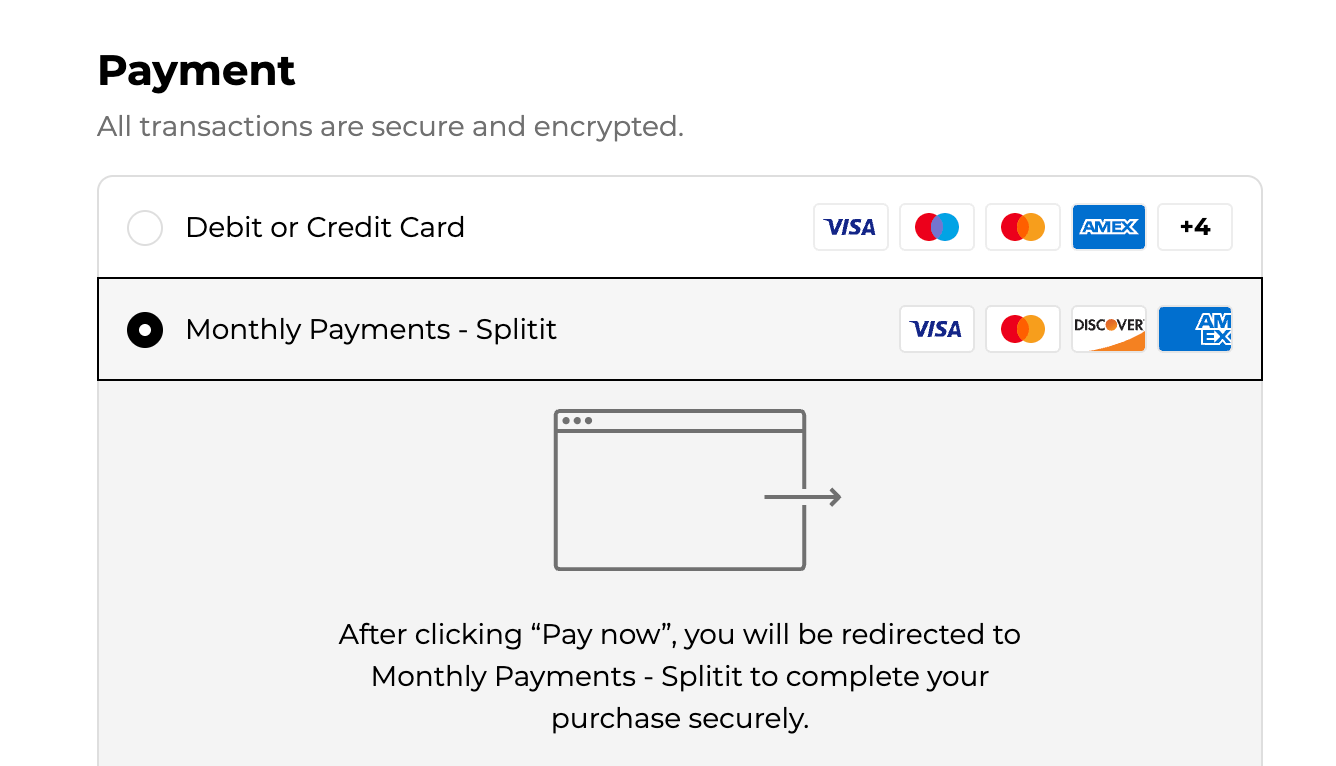The height and width of the screenshot is (766, 1336).
Task: Click the arrow in the redirect illustration
Action: pos(805,497)
